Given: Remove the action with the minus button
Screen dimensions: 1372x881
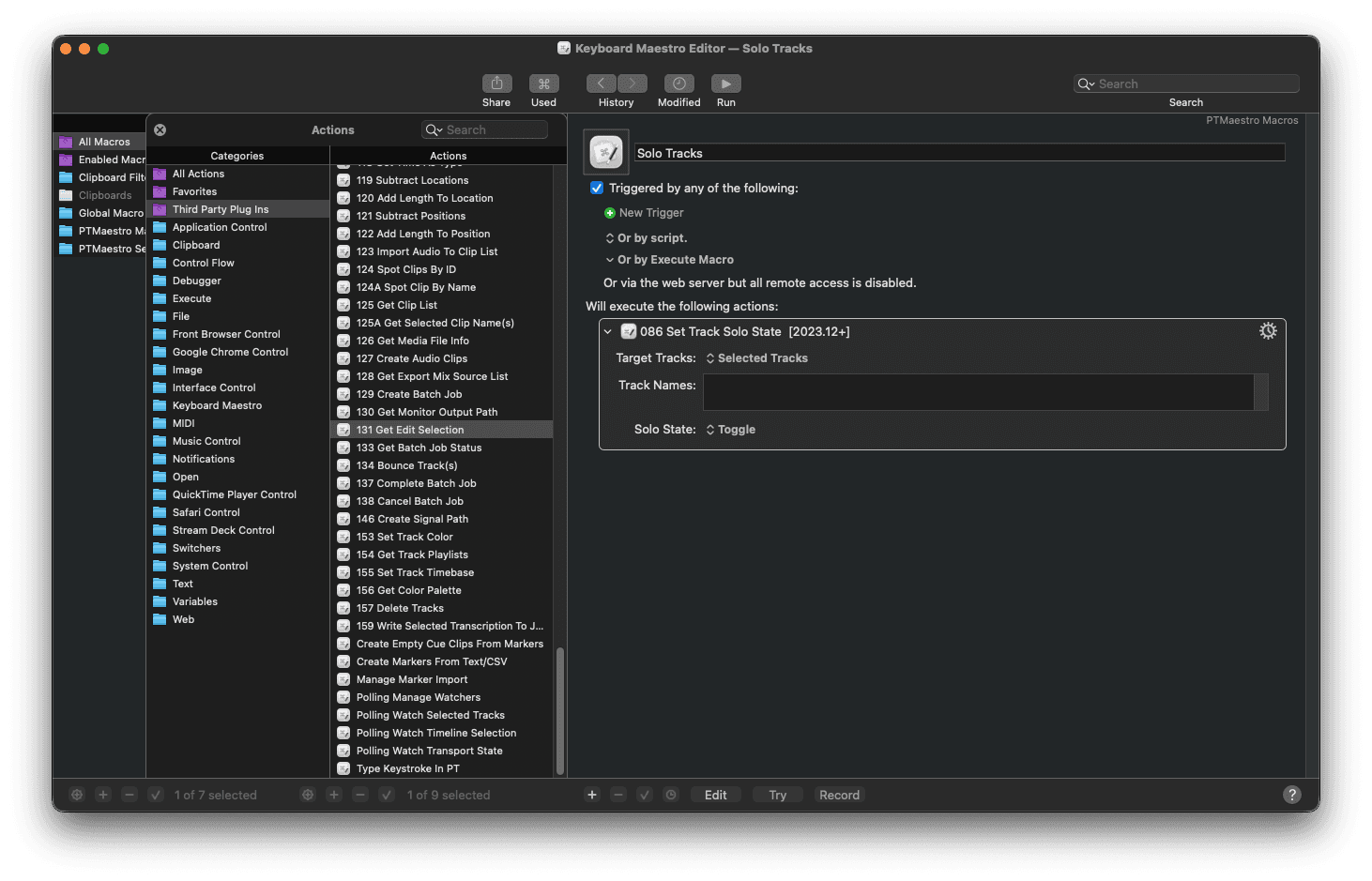Looking at the screenshot, I should click(618, 795).
